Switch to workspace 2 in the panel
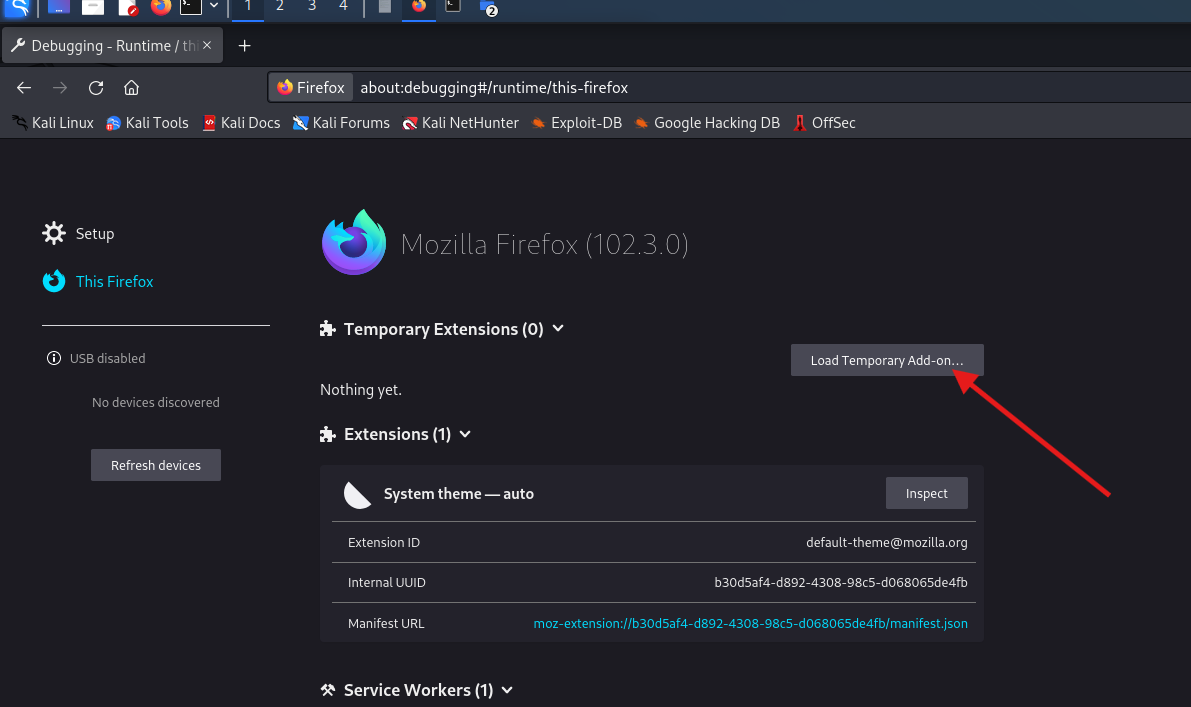1191x707 pixels. click(x=280, y=7)
